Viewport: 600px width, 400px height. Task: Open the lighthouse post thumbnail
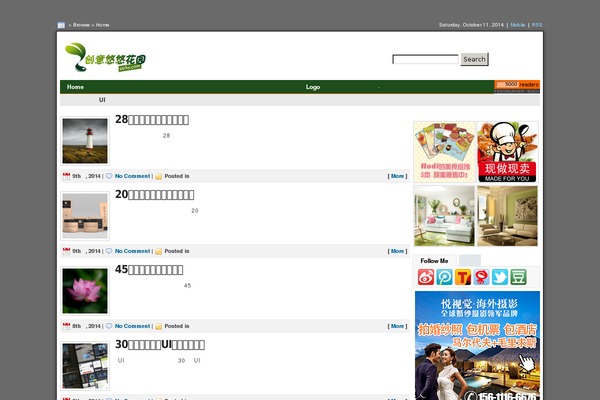[x=85, y=141]
